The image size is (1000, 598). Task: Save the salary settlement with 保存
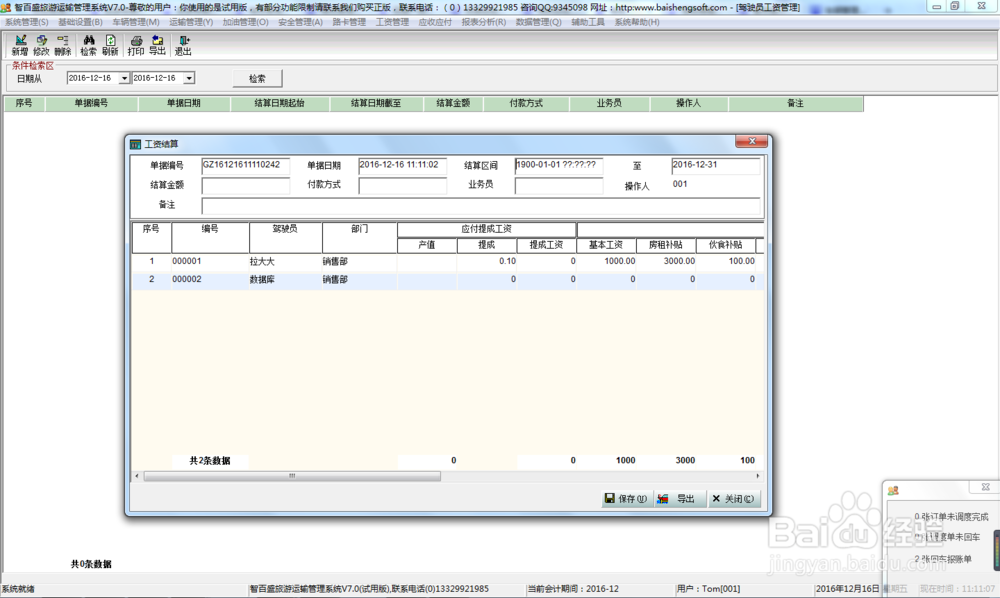tap(626, 499)
